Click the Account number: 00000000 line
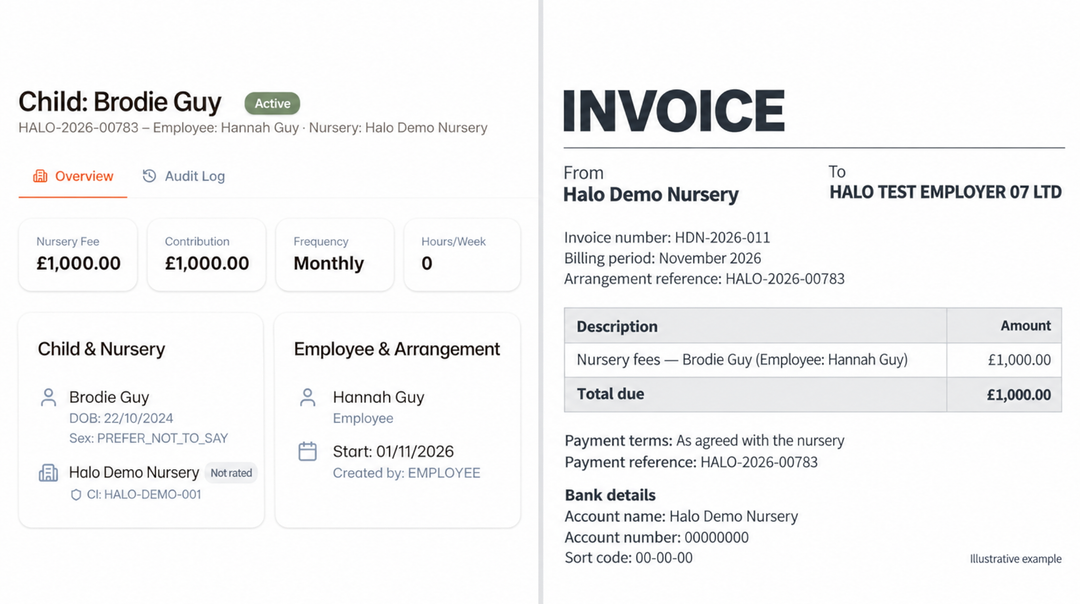The image size is (1080, 604). coord(656,538)
